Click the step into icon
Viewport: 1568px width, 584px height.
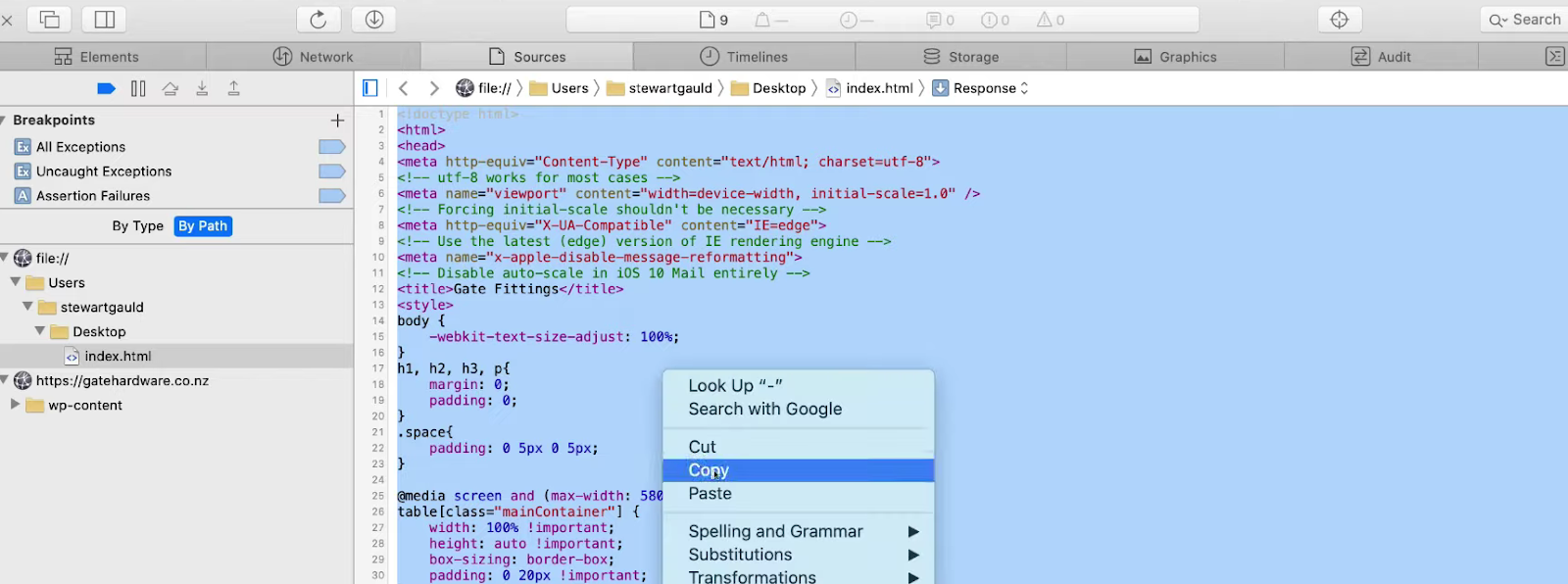202,88
